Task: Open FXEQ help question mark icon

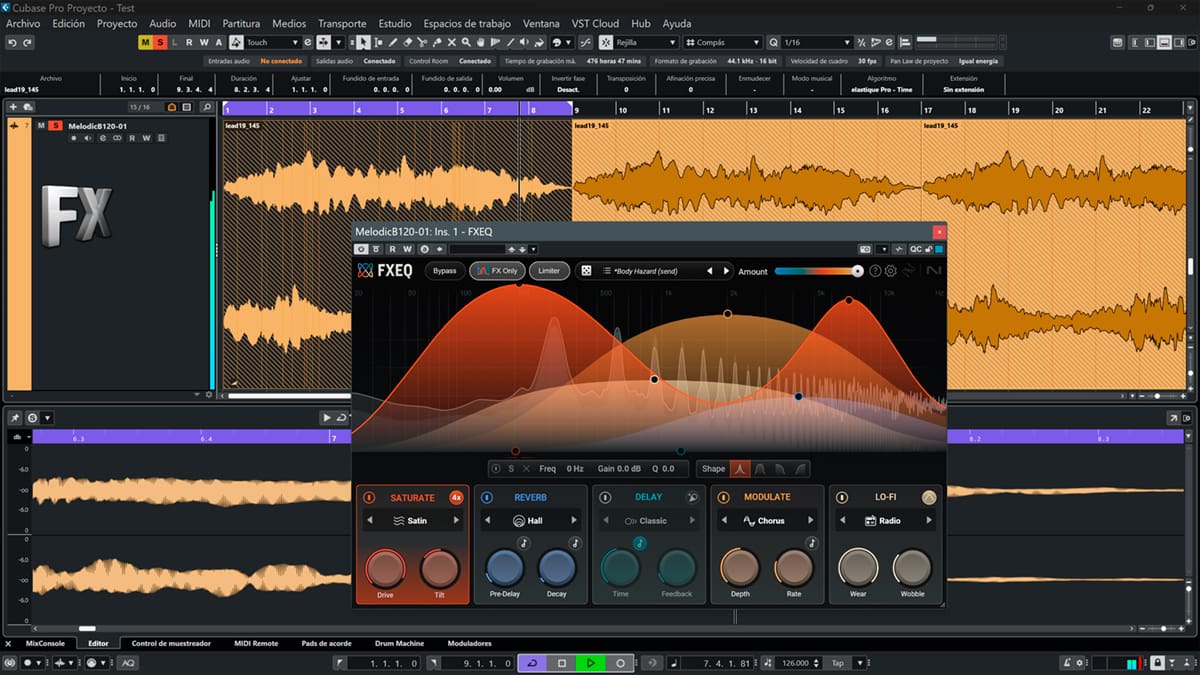Action: click(875, 271)
